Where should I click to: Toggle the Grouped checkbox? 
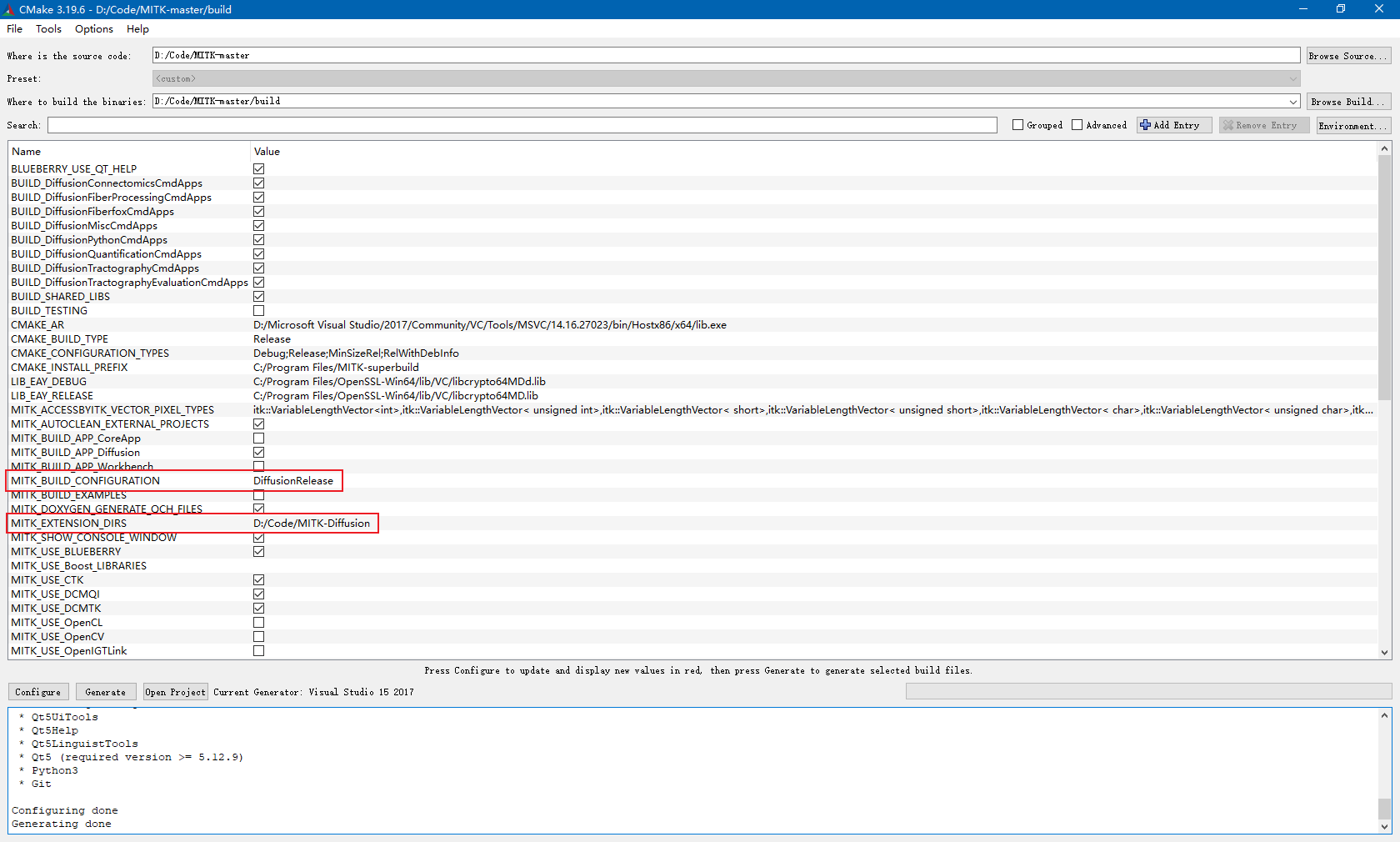[x=1017, y=125]
